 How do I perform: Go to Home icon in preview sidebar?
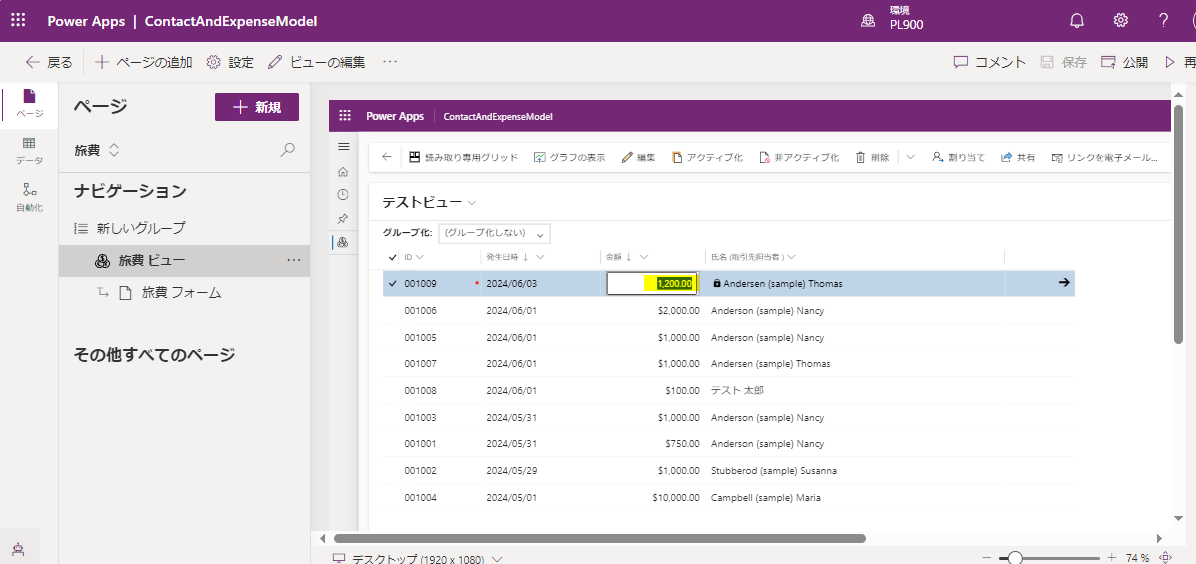click(343, 172)
